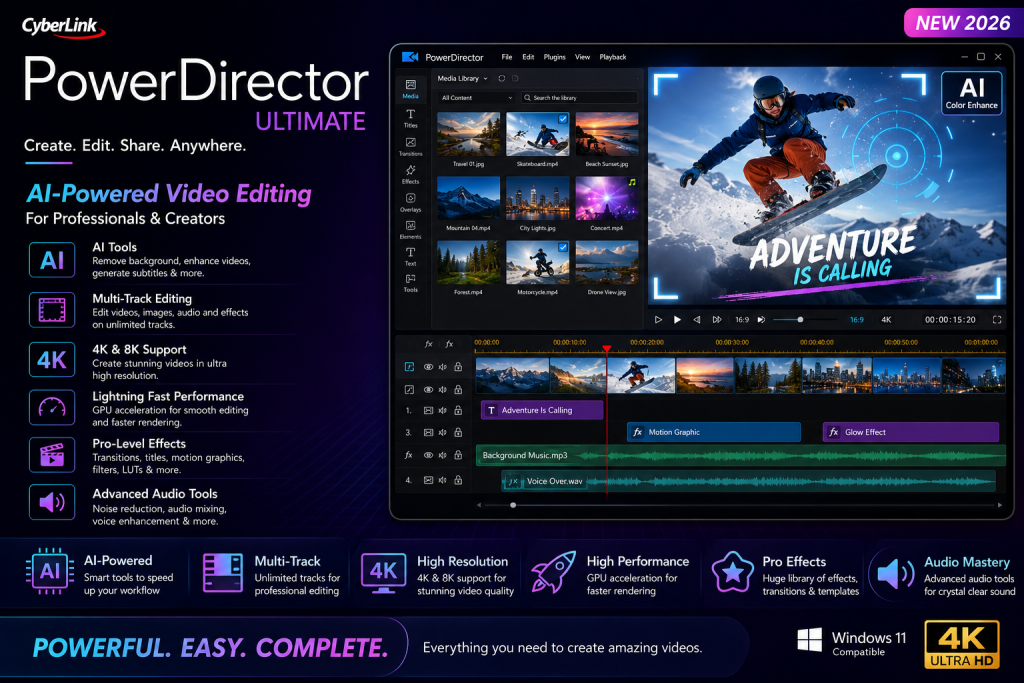Click the AI Color Enhance badge
Viewport: 1024px width, 683px height.
(971, 93)
